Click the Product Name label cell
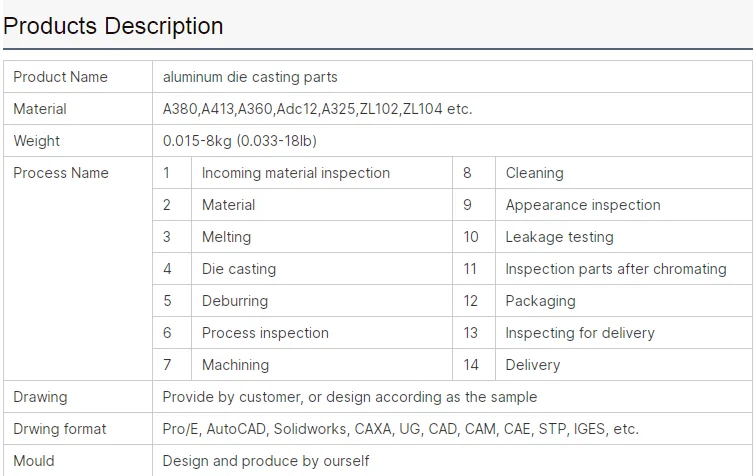 point(60,77)
